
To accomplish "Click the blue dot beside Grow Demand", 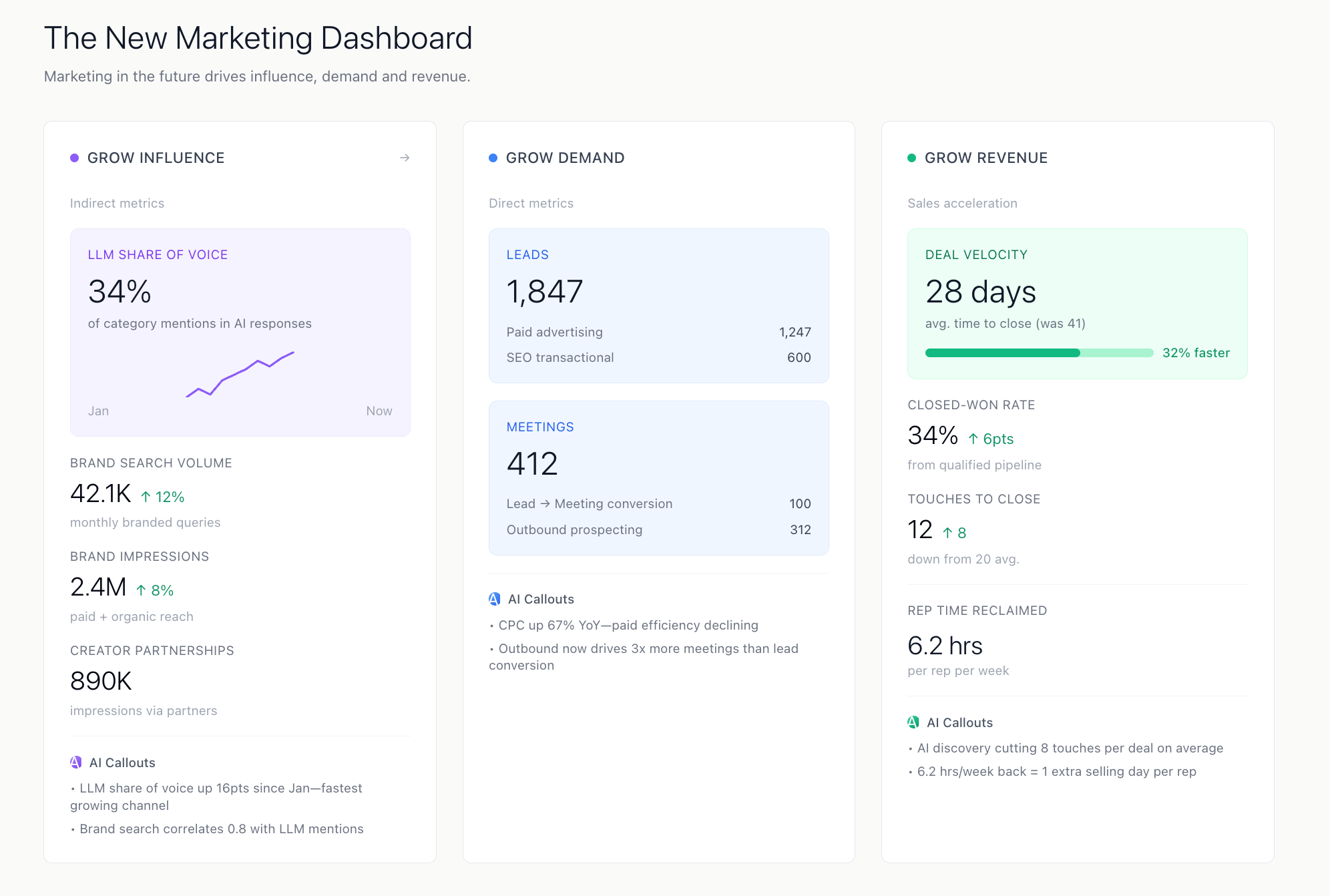I will (x=493, y=158).
